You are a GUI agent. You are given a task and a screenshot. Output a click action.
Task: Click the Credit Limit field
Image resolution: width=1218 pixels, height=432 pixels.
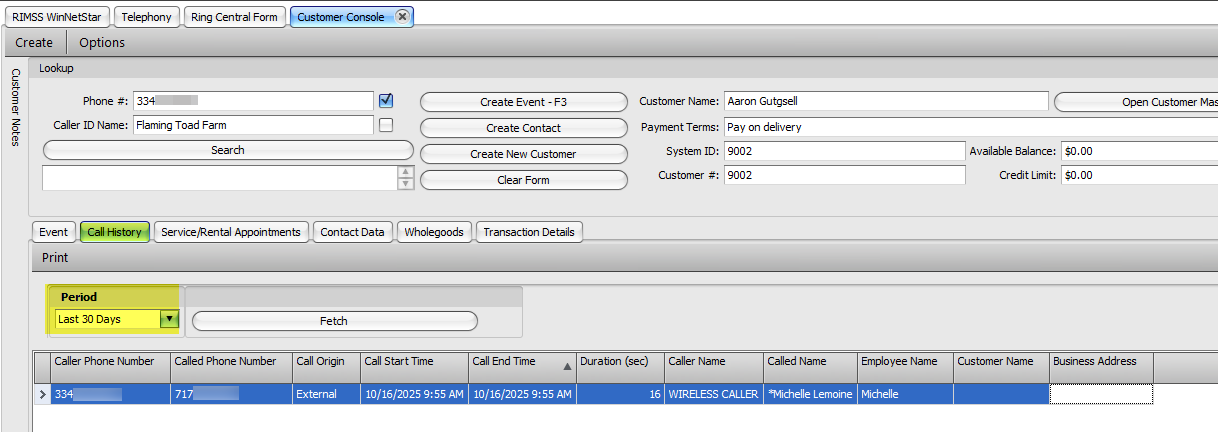point(1139,175)
